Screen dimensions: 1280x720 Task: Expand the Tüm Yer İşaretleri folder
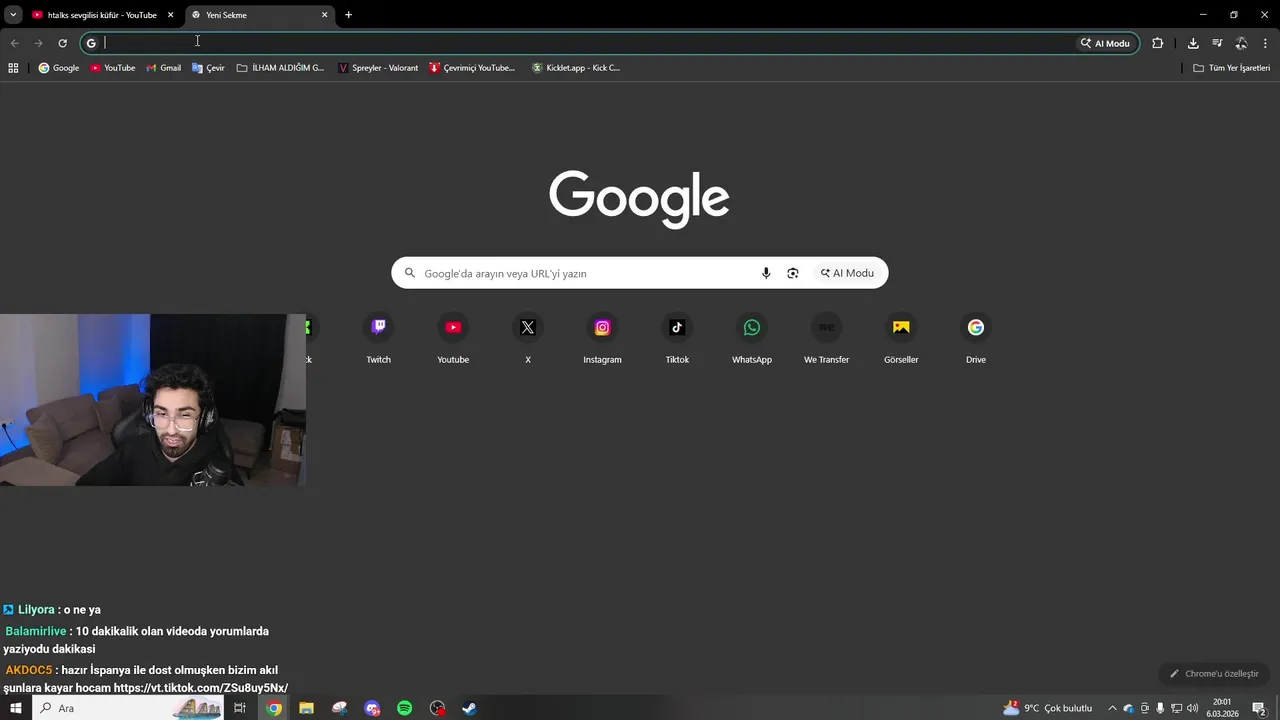coord(1232,68)
